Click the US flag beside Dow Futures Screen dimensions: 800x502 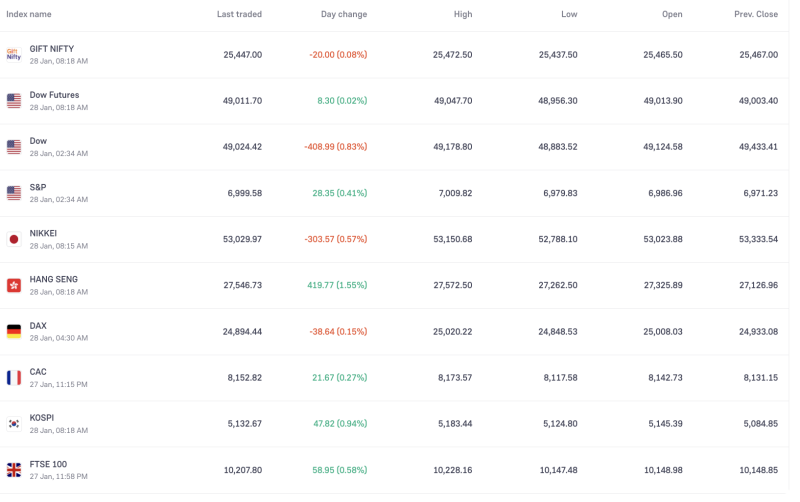[x=14, y=101]
